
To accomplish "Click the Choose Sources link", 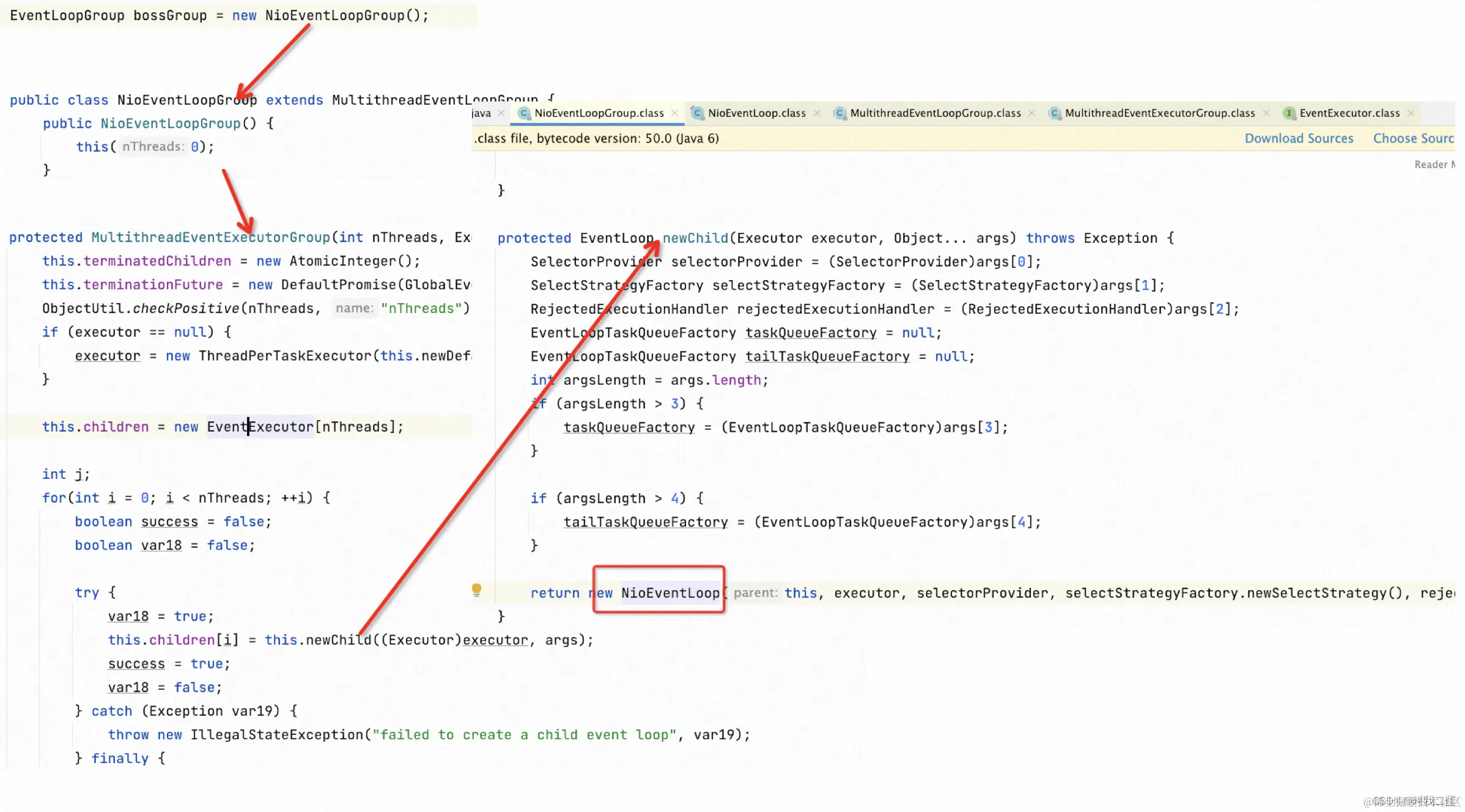I will coord(1413,139).
